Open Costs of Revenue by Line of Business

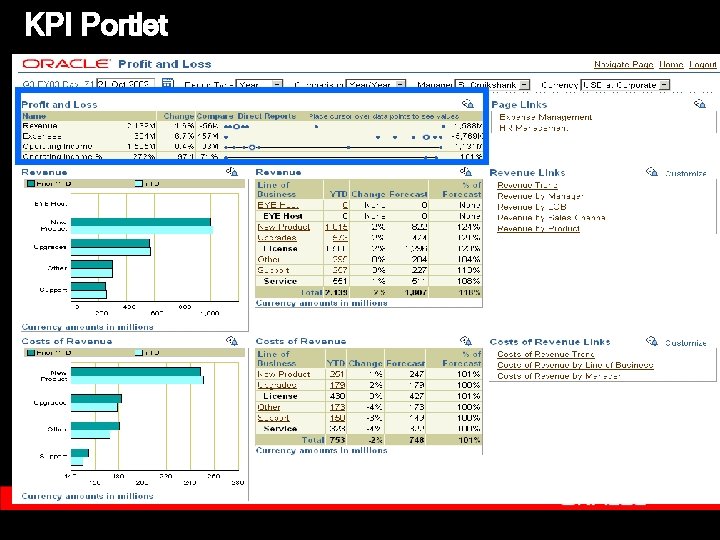(575, 365)
